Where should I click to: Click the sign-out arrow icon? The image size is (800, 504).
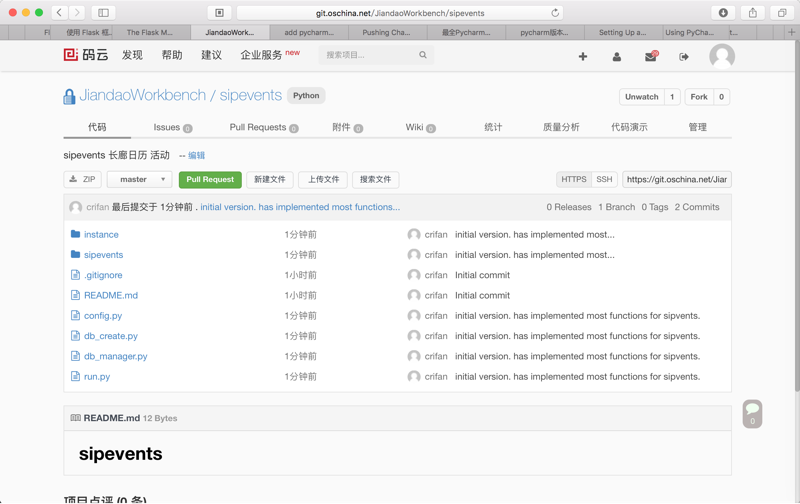click(684, 57)
